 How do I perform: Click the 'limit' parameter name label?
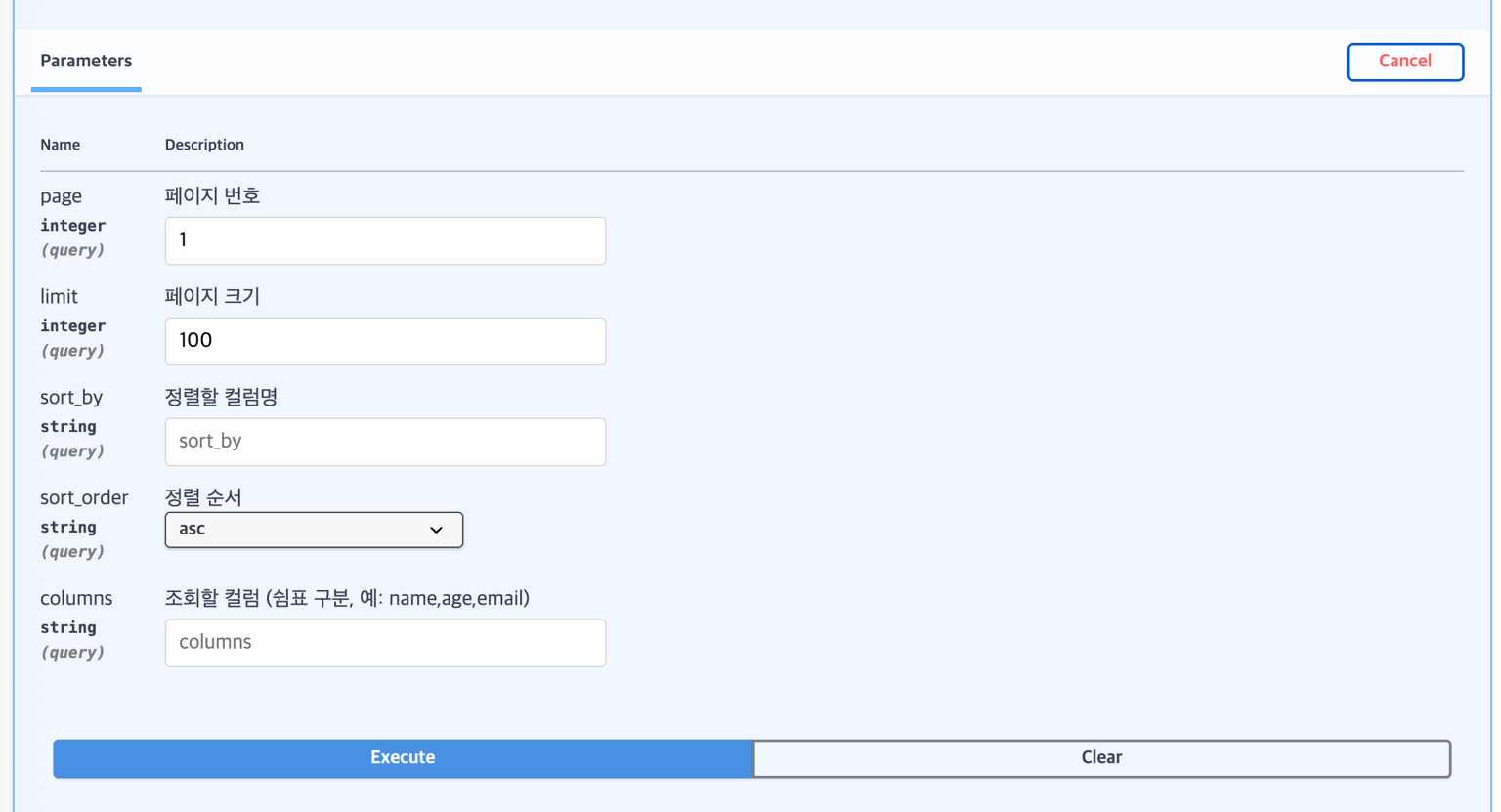point(59,297)
